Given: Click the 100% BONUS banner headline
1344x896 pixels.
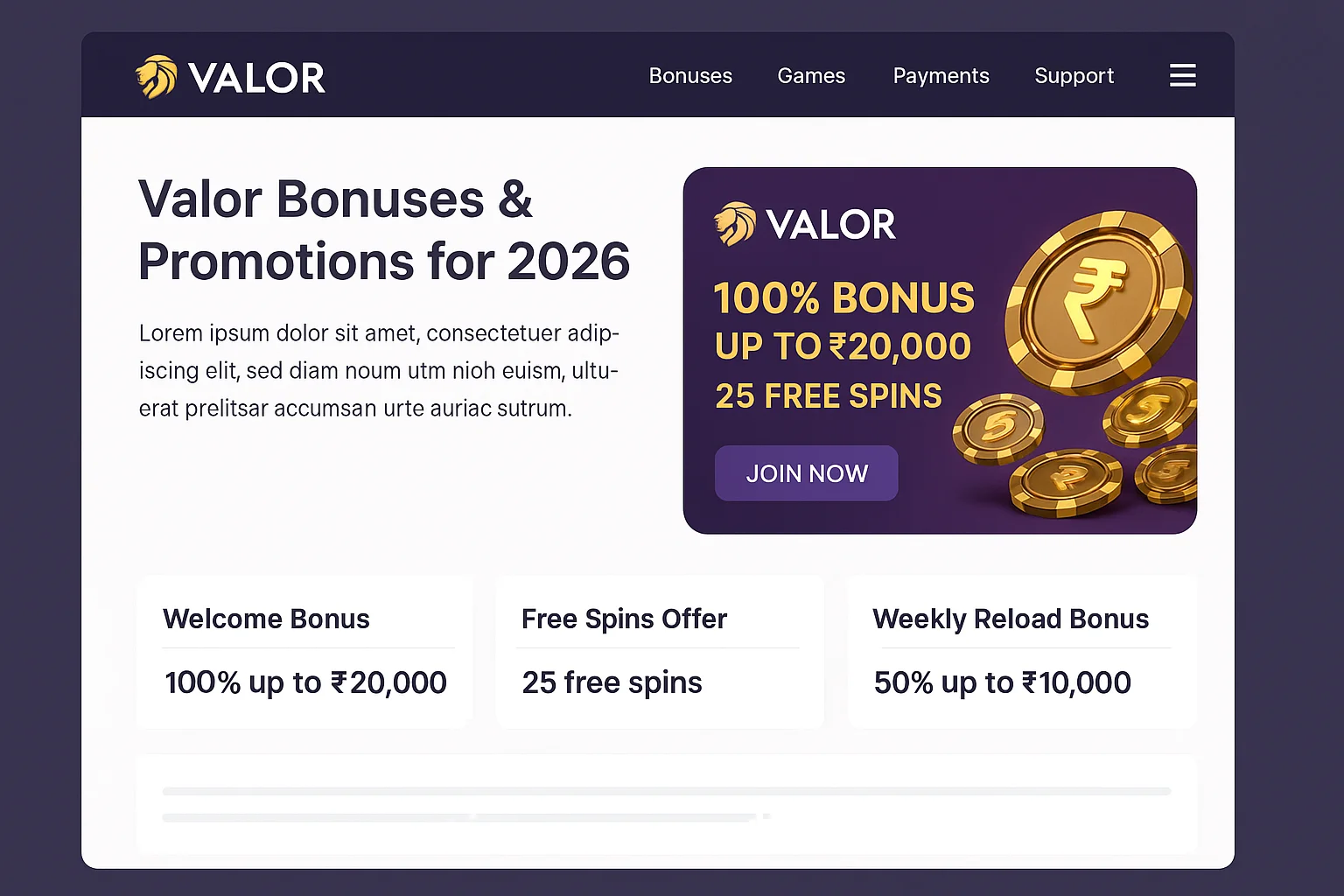Looking at the screenshot, I should tap(843, 298).
